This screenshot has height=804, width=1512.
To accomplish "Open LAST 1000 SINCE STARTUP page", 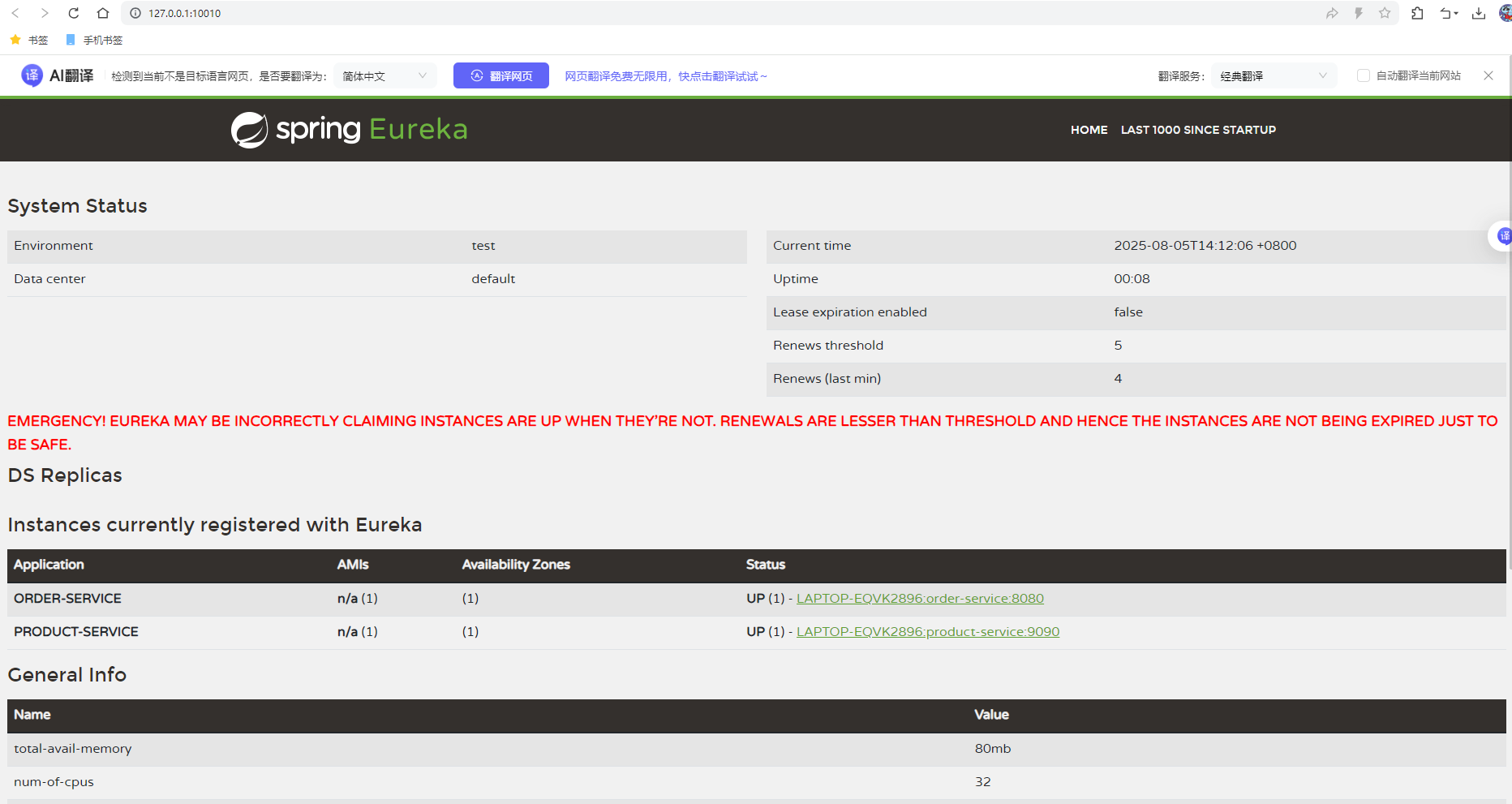I will (1198, 130).
